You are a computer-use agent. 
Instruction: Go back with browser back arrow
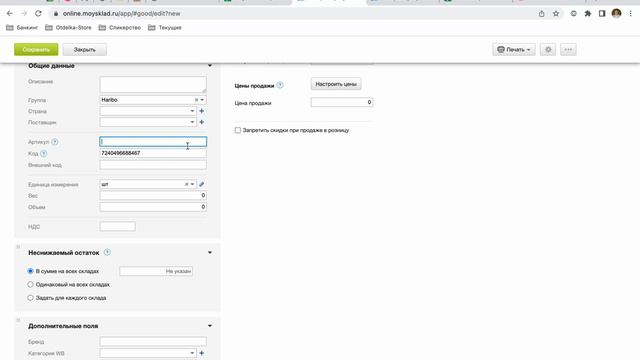pos(10,13)
